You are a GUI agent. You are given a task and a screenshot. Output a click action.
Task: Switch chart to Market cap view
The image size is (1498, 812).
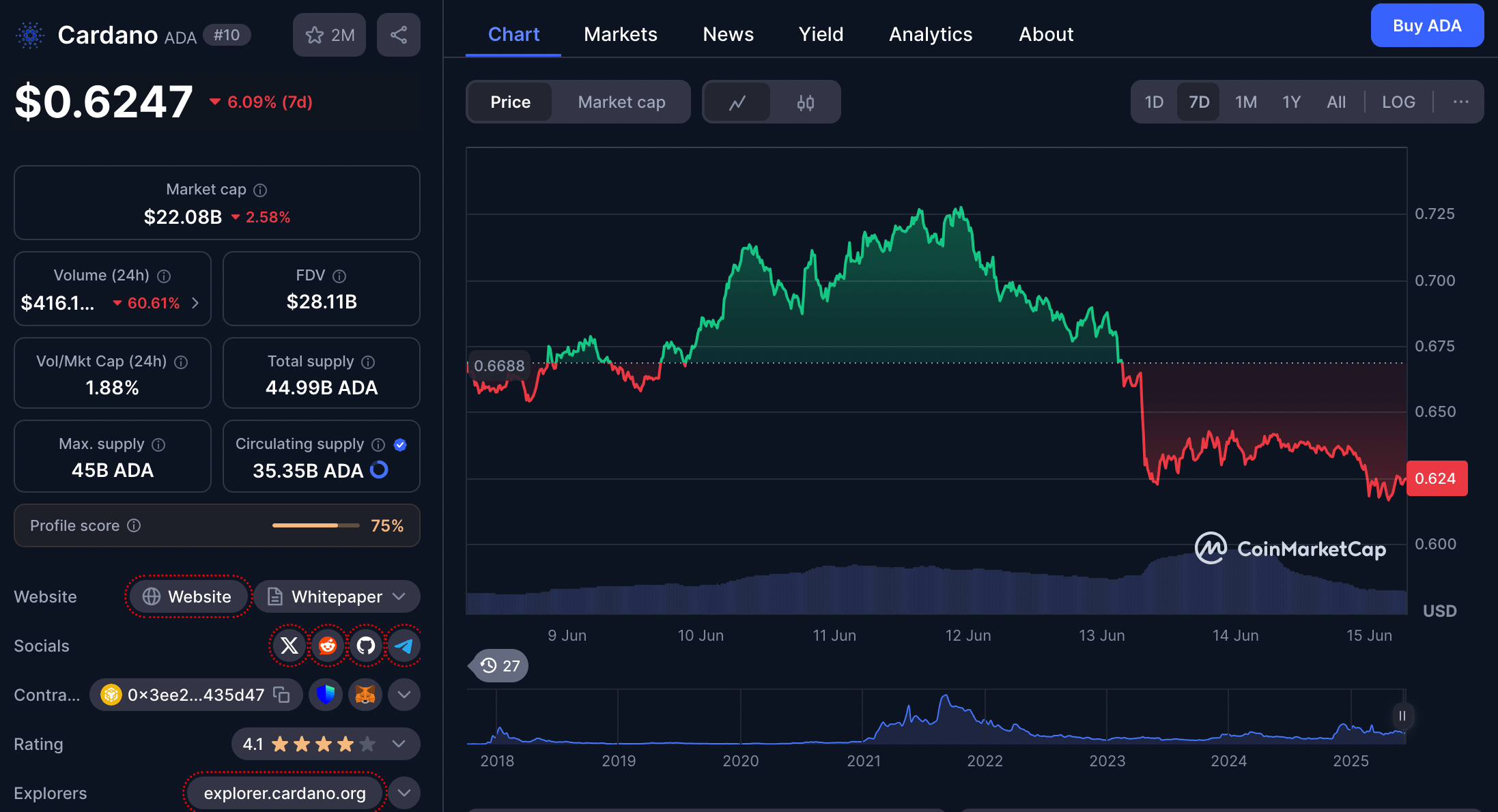point(621,102)
